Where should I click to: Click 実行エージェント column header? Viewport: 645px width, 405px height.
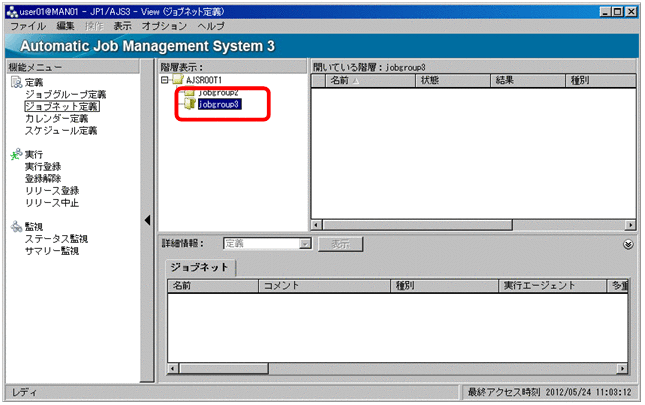[553, 286]
